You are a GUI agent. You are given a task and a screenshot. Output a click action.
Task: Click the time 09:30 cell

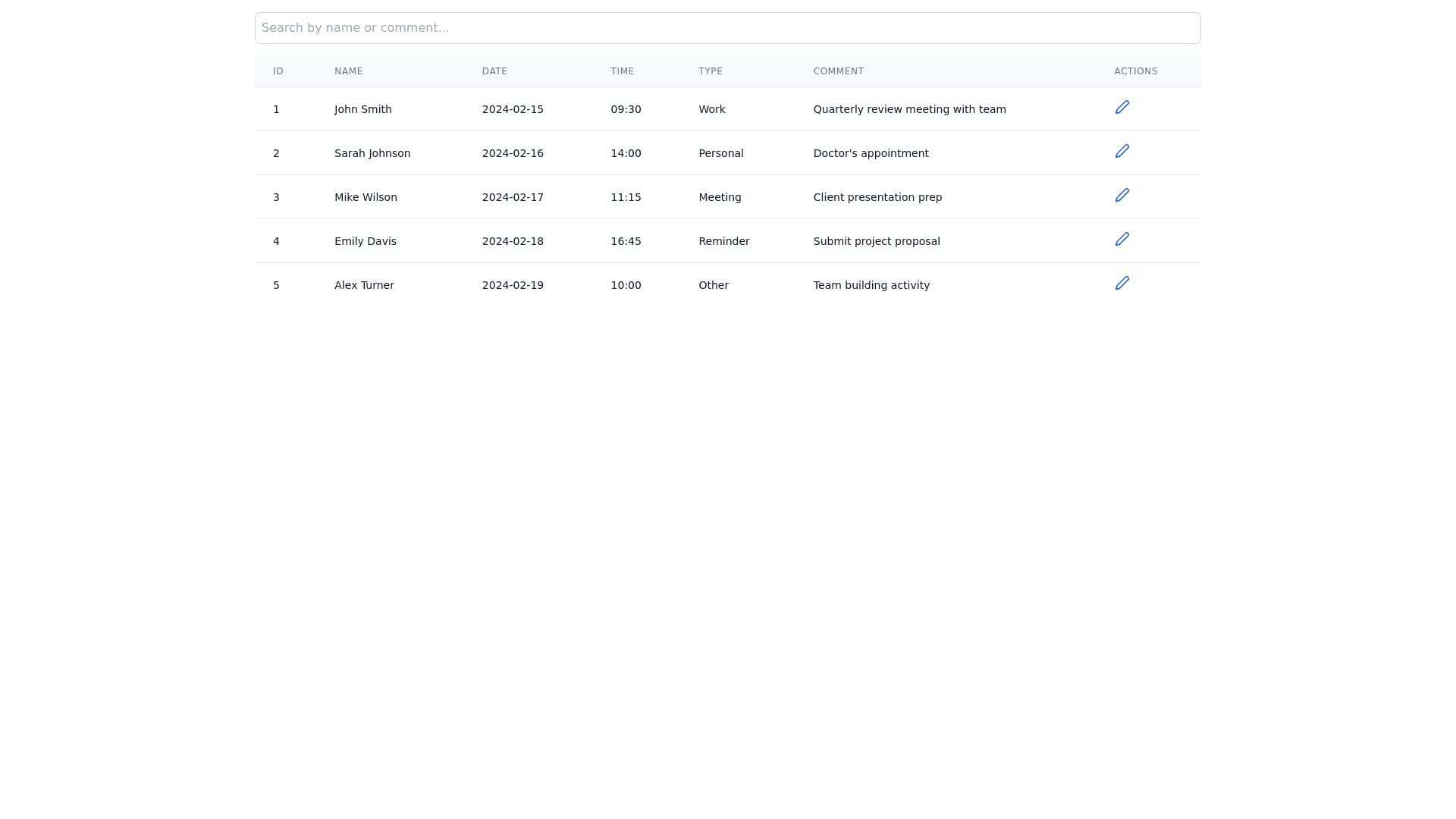tap(626, 109)
